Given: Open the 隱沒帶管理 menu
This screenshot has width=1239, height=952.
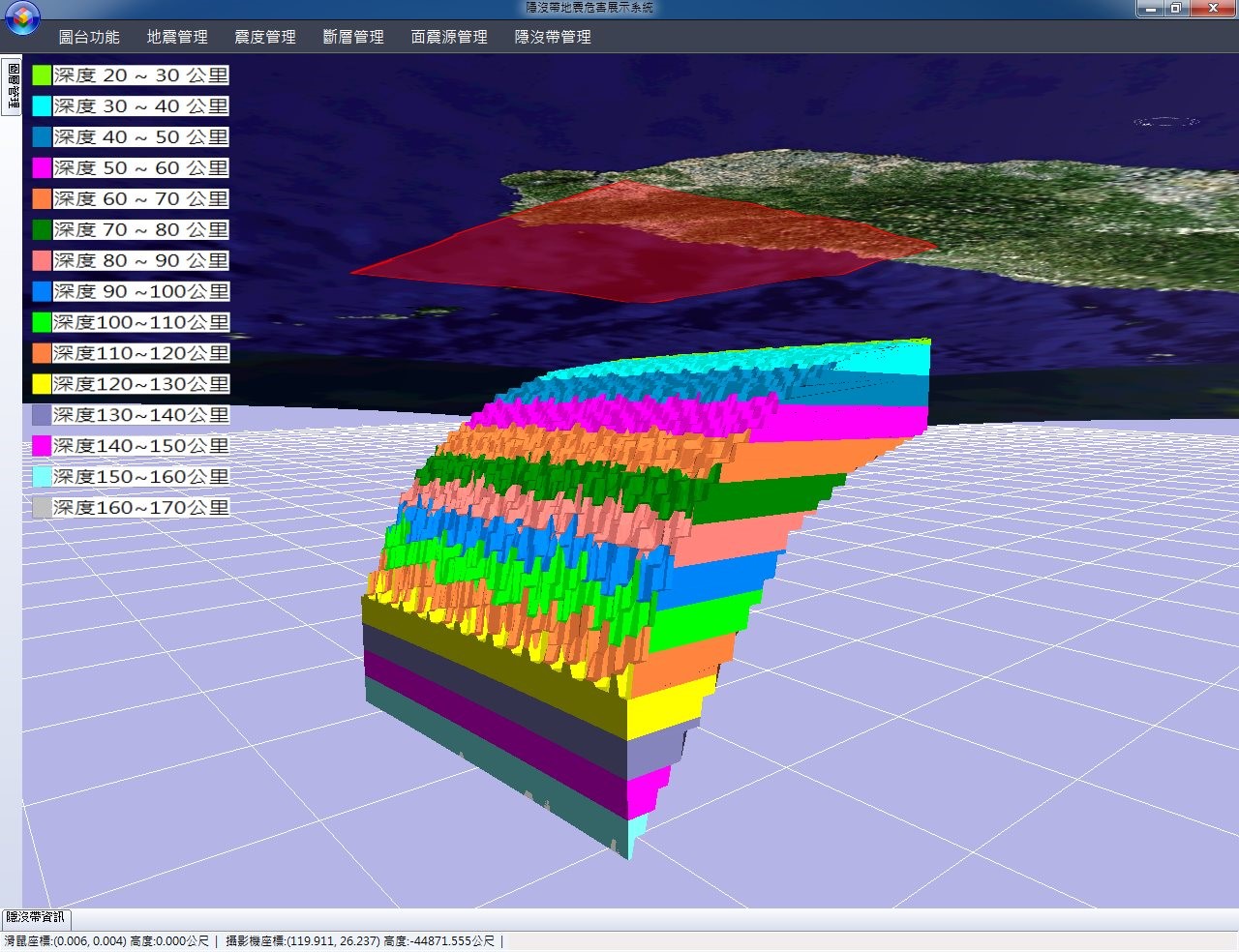Looking at the screenshot, I should coord(553,37).
